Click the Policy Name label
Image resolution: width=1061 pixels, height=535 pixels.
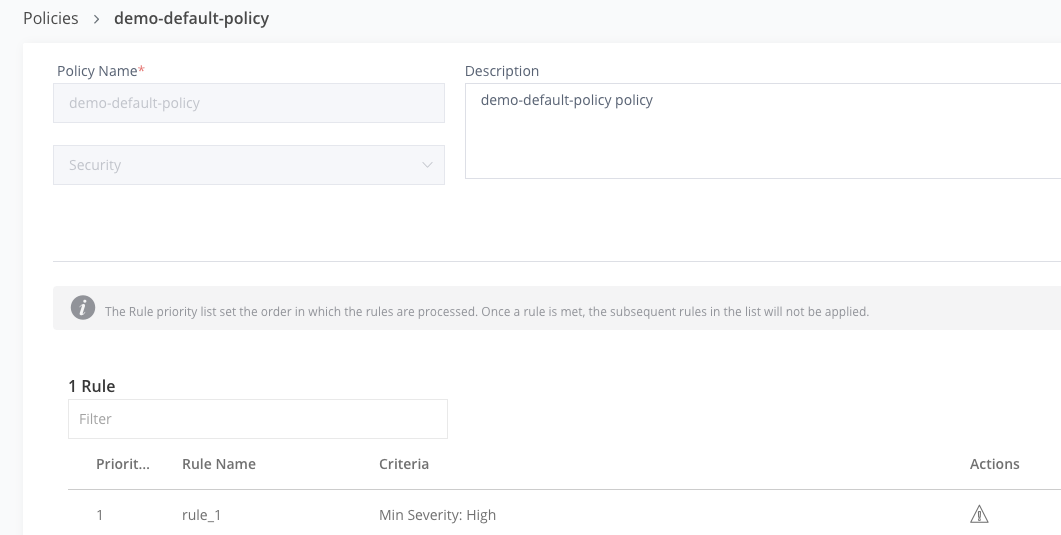[101, 71]
